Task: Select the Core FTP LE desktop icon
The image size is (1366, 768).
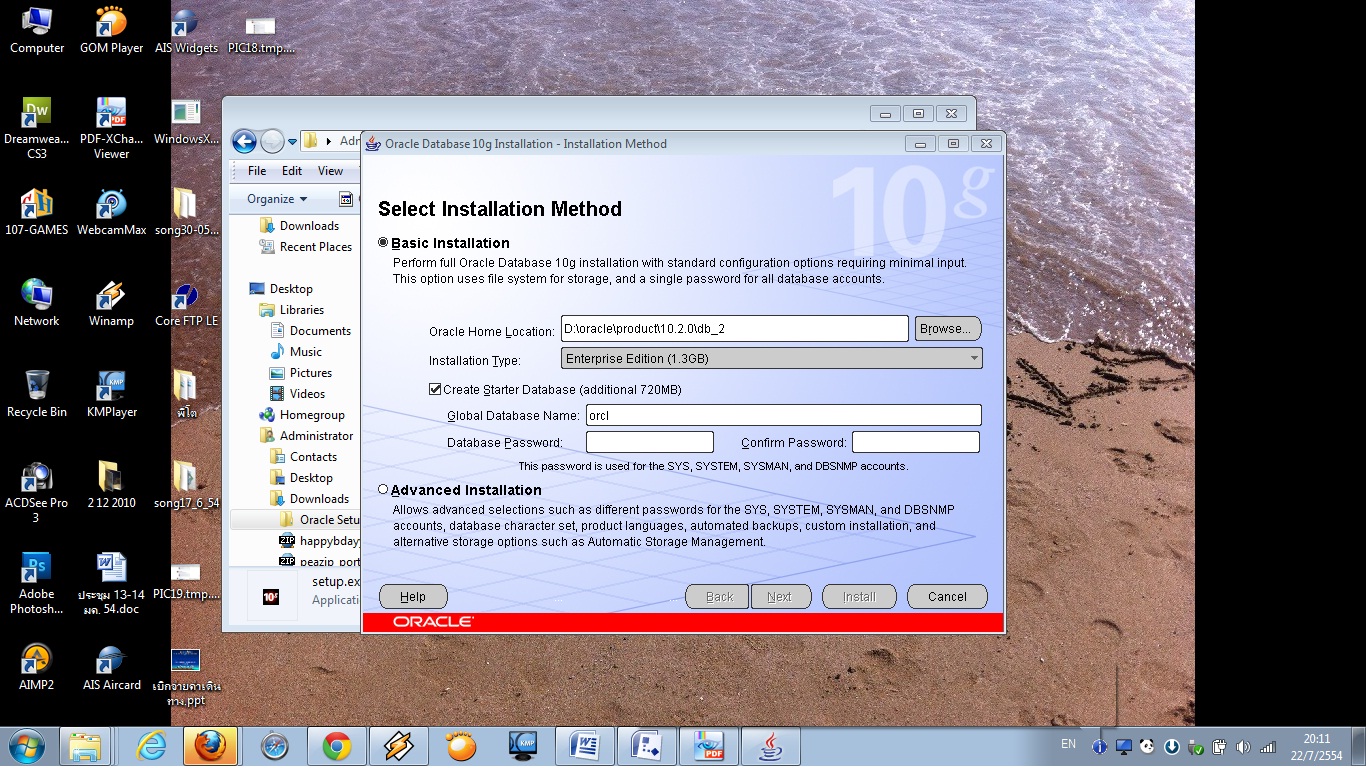Action: pos(186,303)
